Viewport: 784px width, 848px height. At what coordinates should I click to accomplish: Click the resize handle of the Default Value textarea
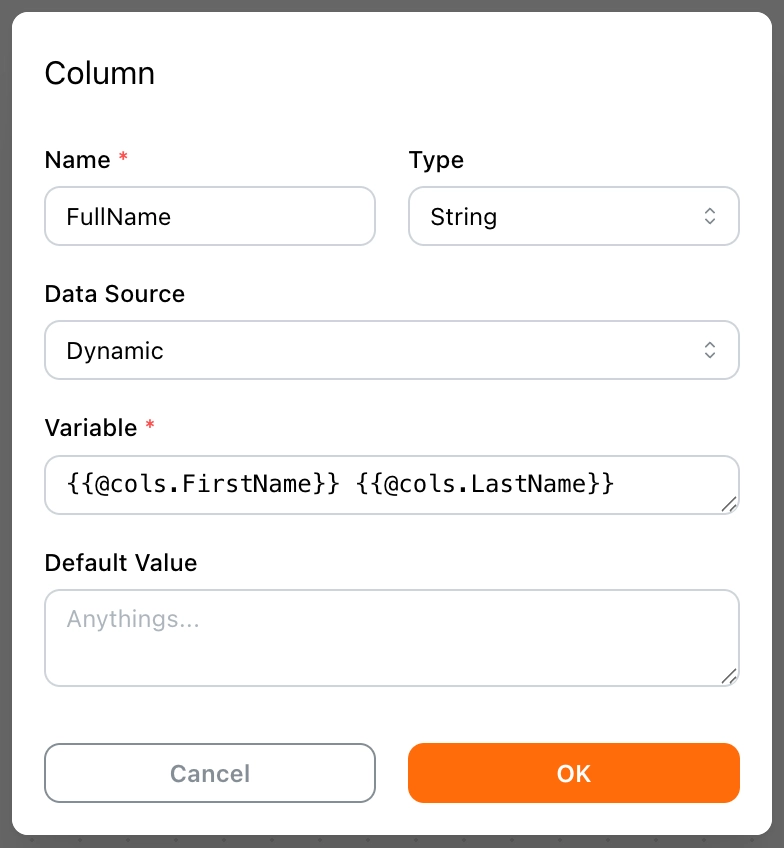point(729,676)
